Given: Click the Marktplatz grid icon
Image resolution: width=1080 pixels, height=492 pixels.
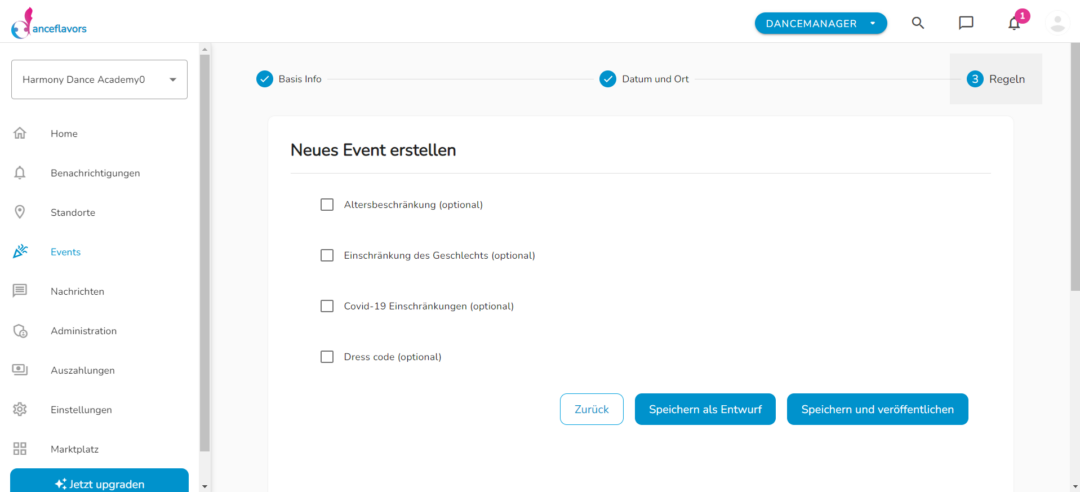Looking at the screenshot, I should click(20, 449).
